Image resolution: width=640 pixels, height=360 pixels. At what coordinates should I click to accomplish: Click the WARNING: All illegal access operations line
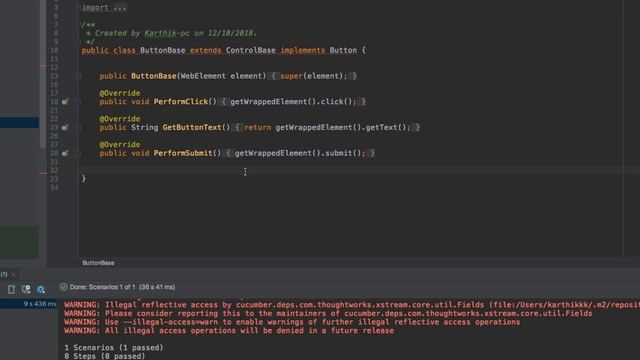229,331
